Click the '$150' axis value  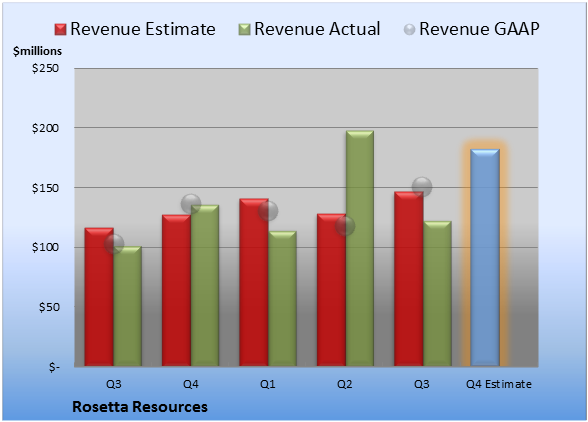[45, 188]
